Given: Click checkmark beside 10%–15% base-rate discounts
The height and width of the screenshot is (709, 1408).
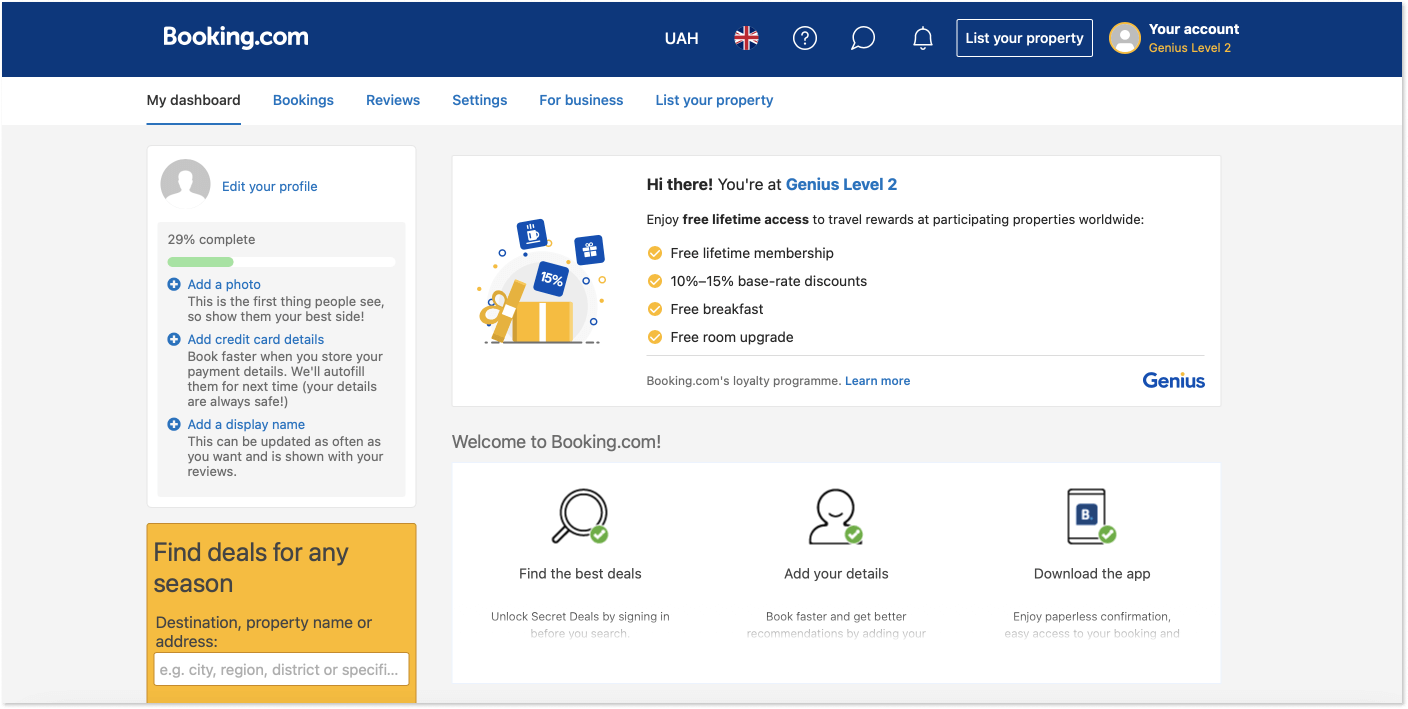Looking at the screenshot, I should coord(655,281).
